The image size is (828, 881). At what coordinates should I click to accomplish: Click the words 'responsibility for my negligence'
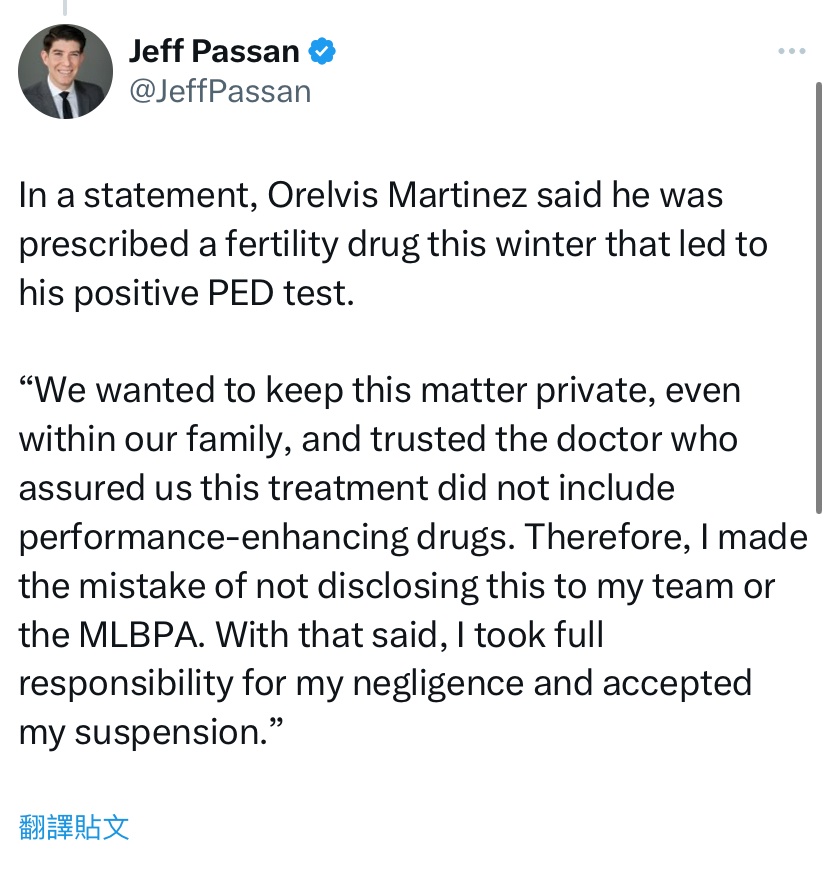[x=271, y=684]
